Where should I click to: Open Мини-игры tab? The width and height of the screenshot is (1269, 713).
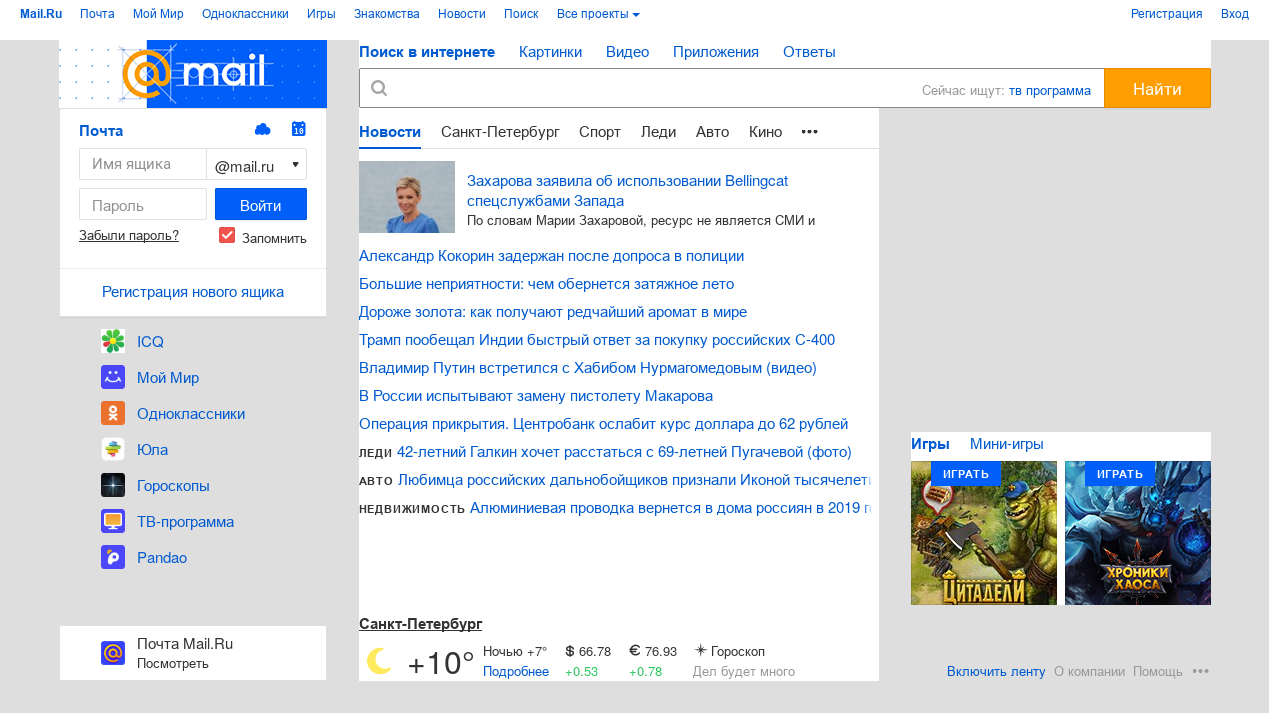coord(1007,444)
